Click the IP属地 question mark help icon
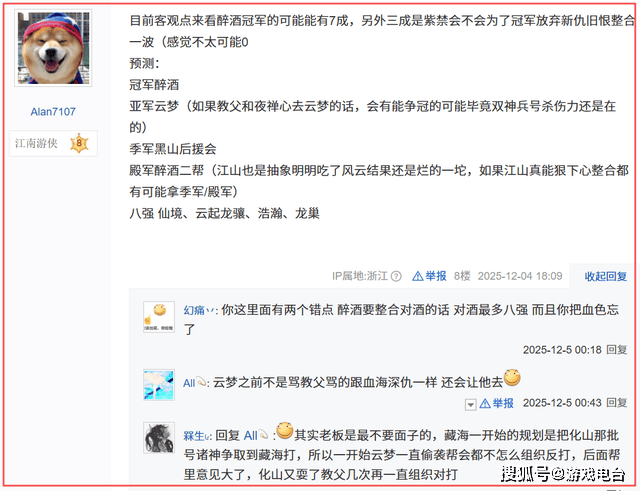The height and width of the screenshot is (491, 640). tap(396, 276)
